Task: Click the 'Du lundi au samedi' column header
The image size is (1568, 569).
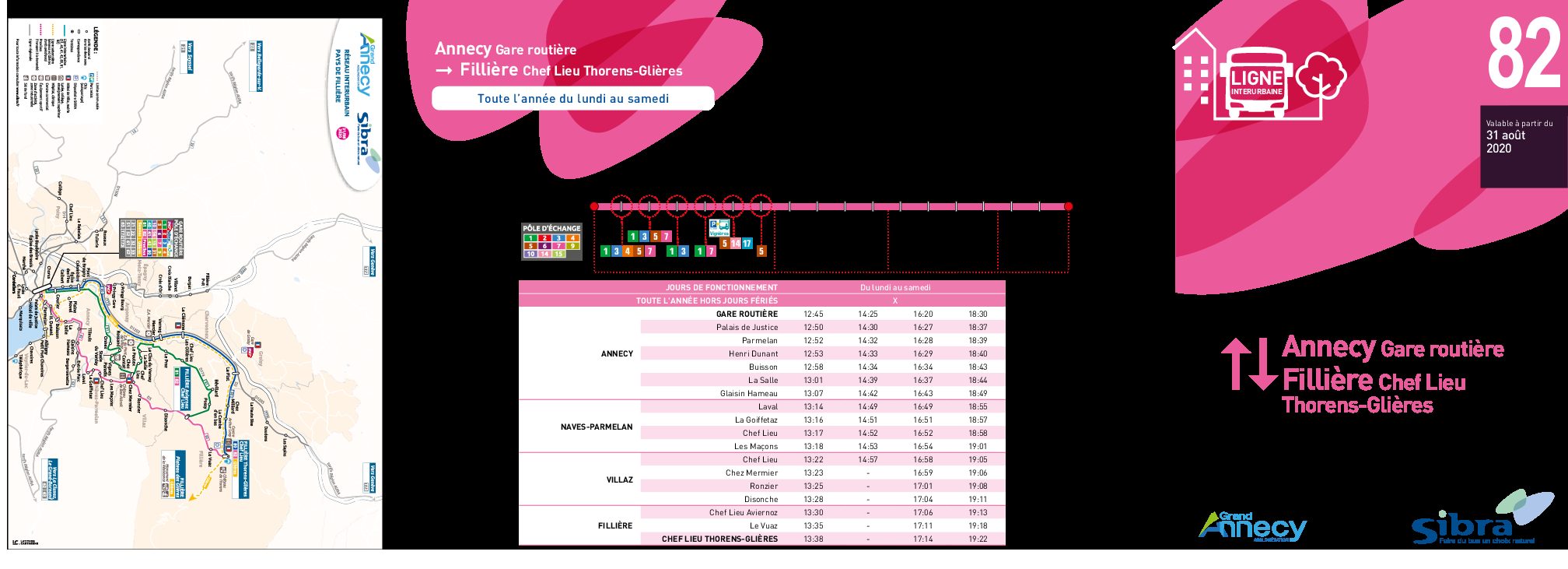Action: 895,287
